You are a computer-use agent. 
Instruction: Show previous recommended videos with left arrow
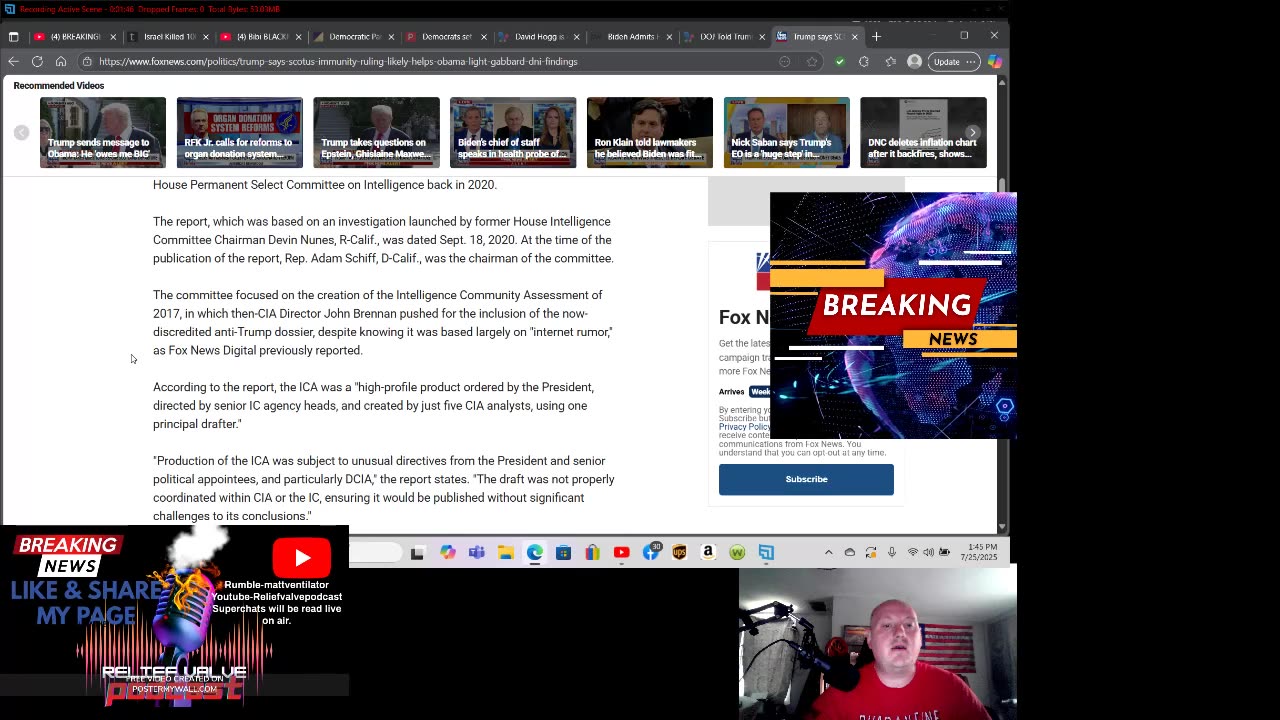click(21, 132)
